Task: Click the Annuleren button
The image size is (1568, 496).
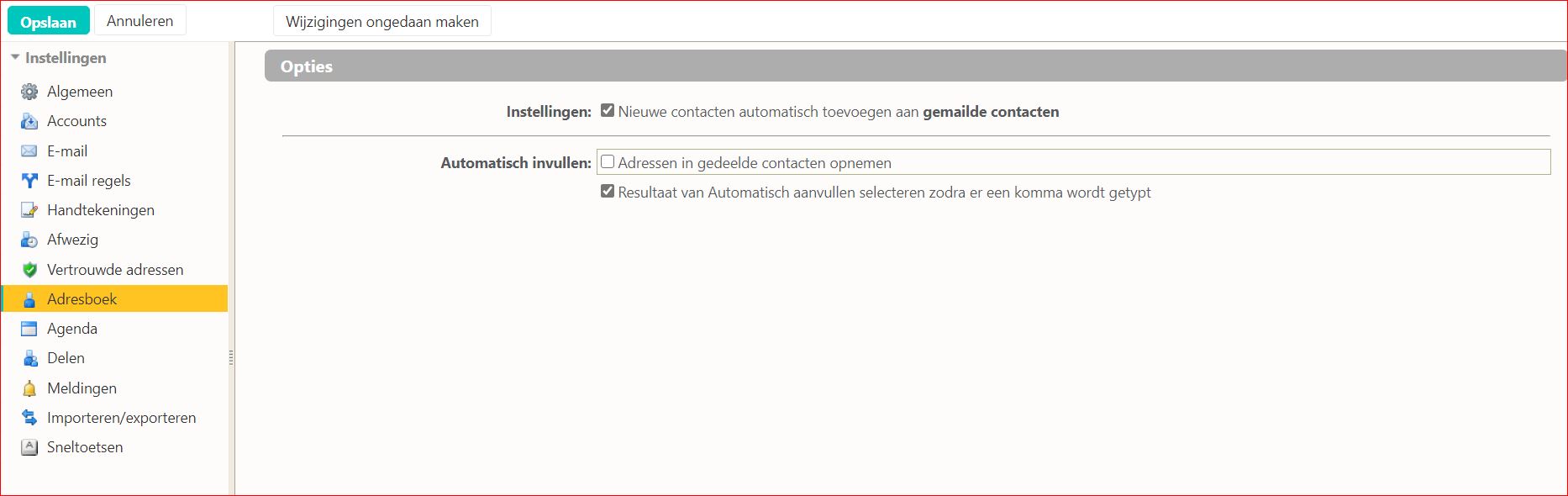Action: click(x=139, y=19)
